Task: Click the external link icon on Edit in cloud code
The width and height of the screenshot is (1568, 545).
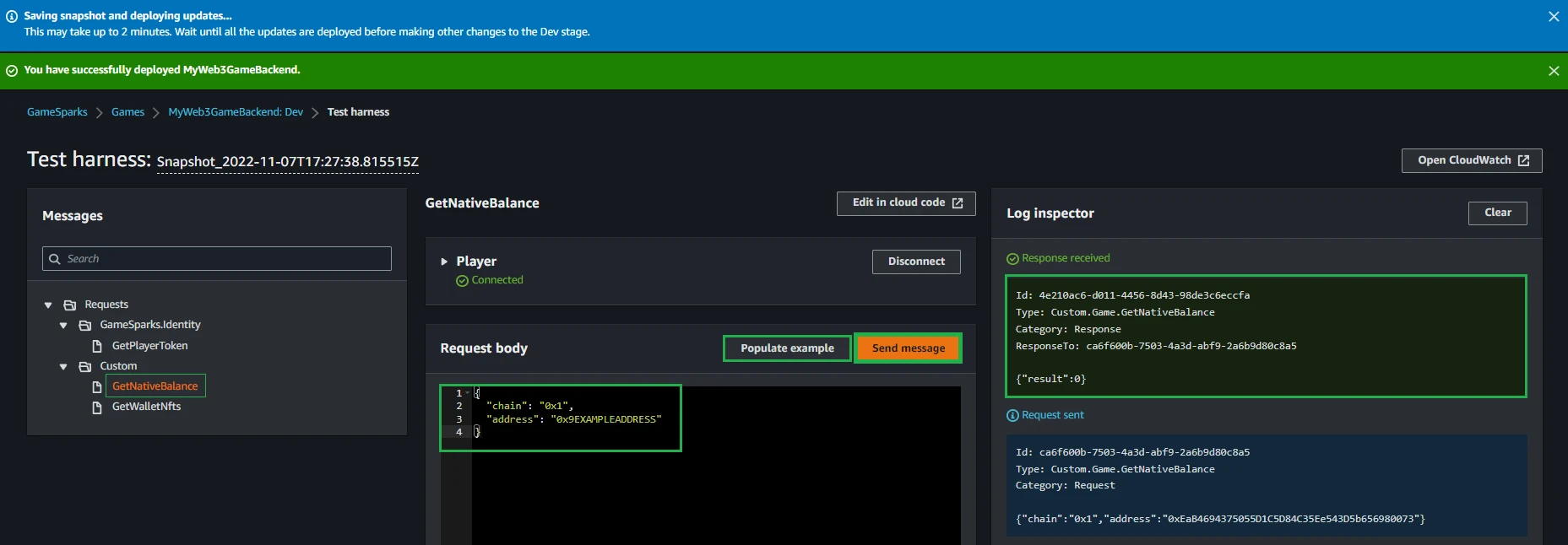Action: [x=958, y=203]
